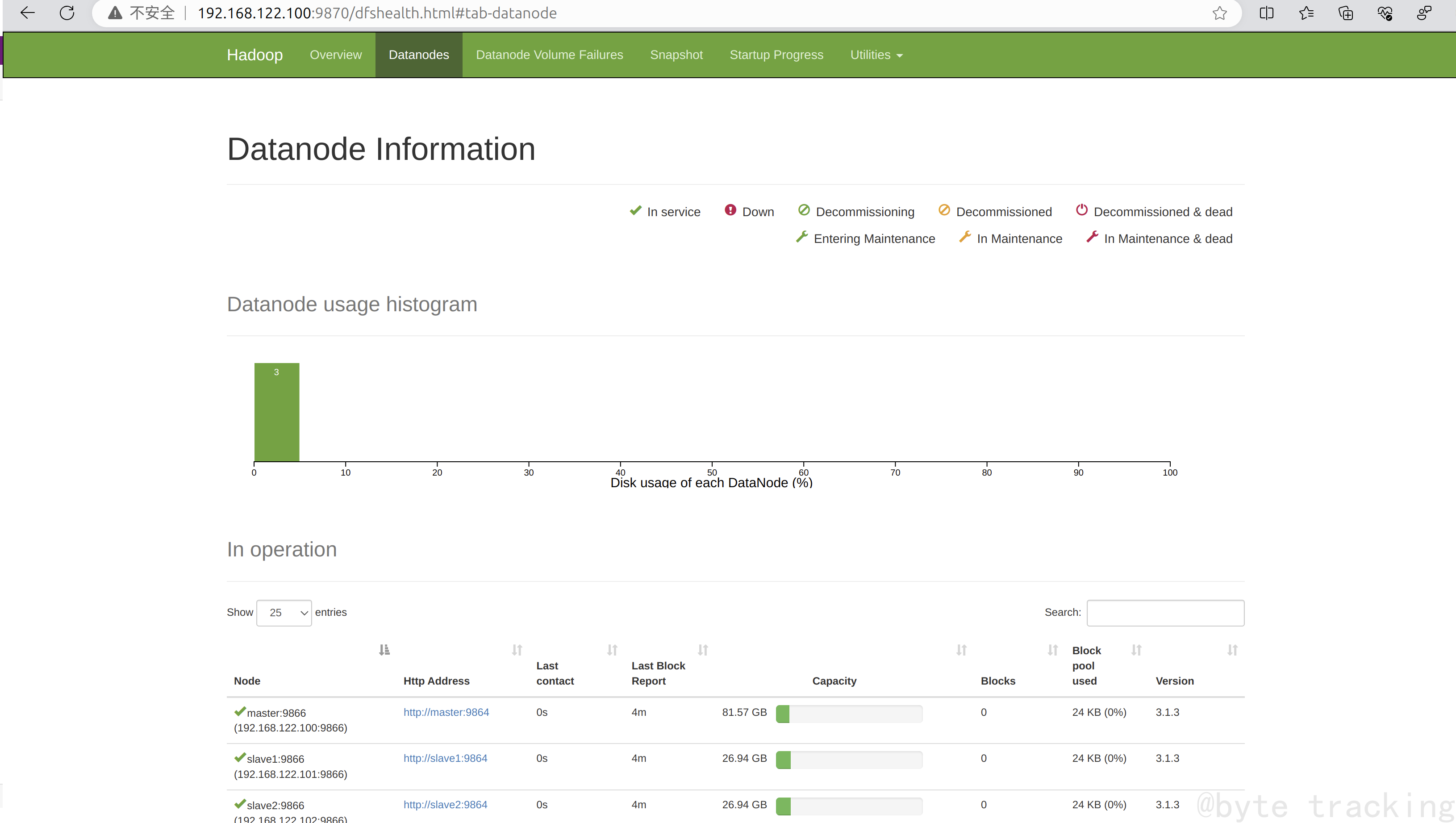The image size is (1456, 823).
Task: Sort by Blocks column icon
Action: point(1052,650)
